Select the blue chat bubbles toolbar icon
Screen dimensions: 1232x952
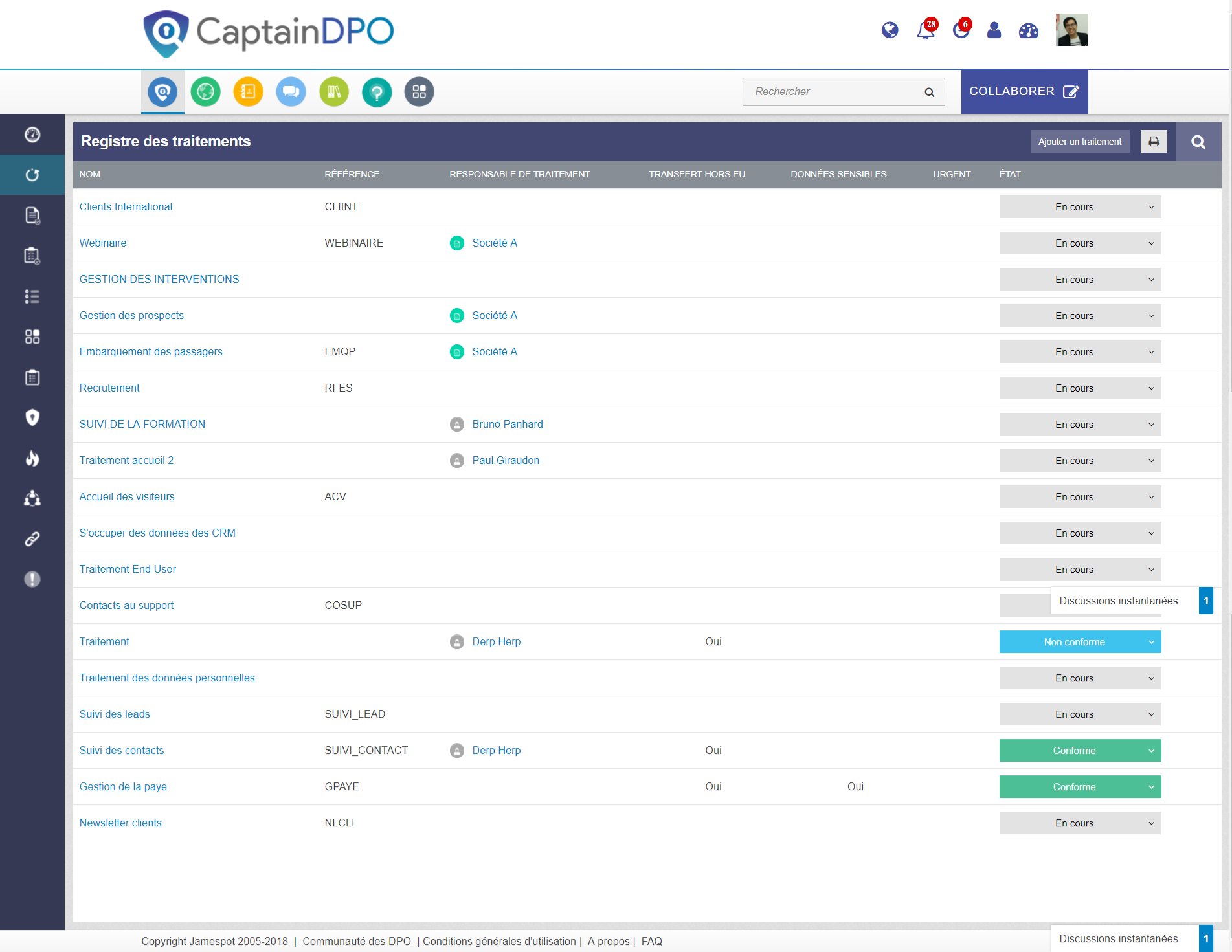(x=291, y=92)
